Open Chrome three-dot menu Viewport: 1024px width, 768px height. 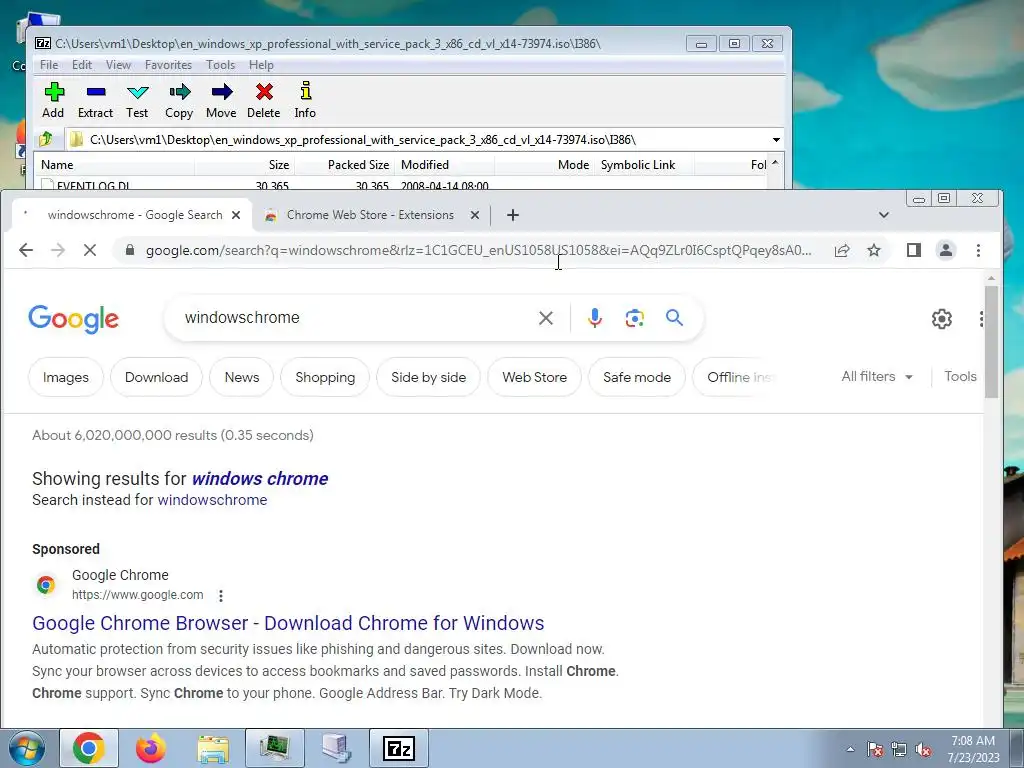pos(978,250)
